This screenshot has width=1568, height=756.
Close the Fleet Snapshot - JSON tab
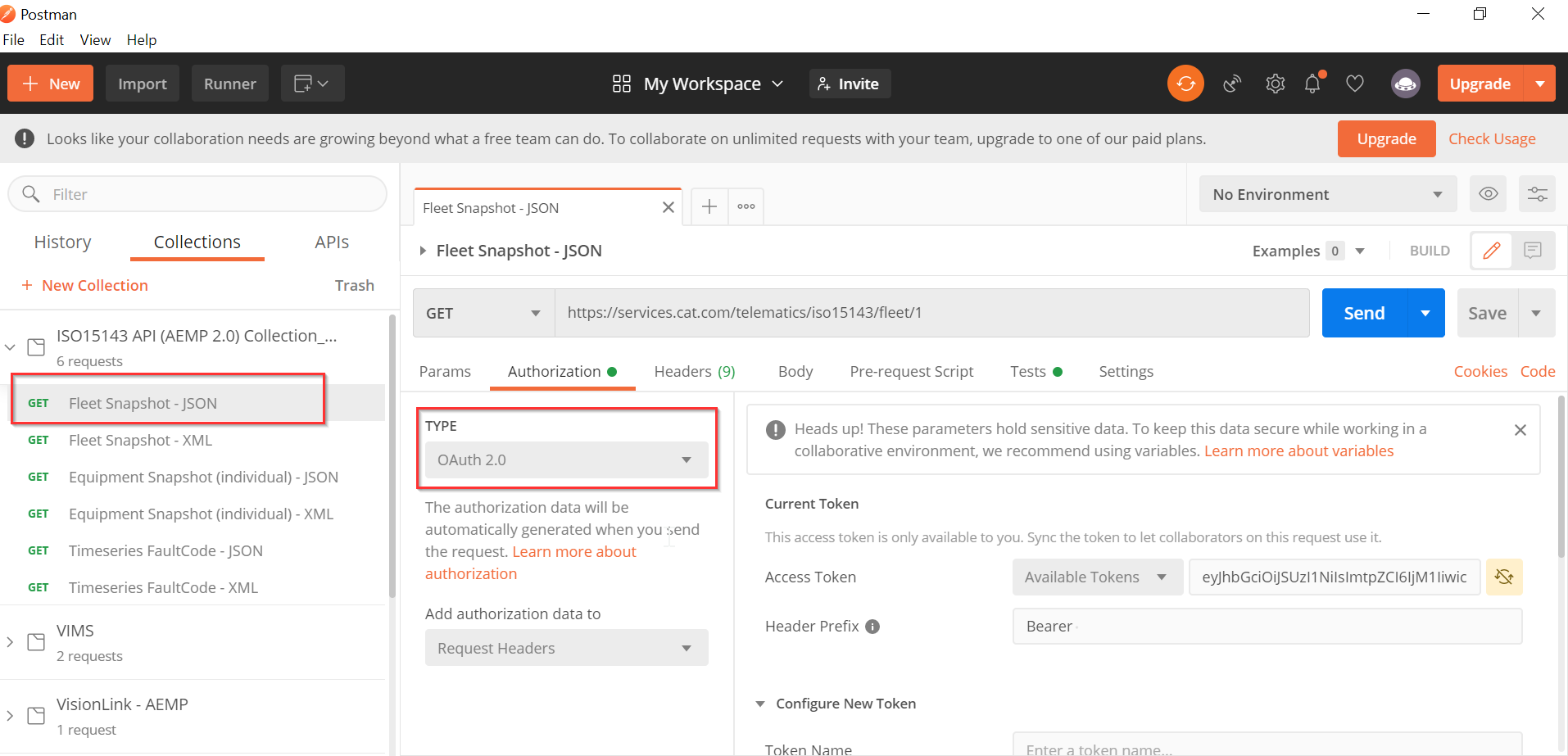[668, 207]
